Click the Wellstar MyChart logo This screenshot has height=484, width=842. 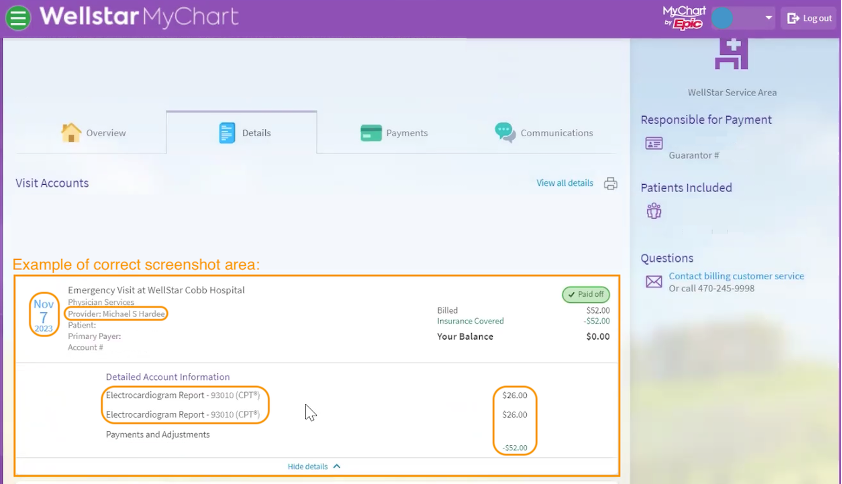pos(139,17)
